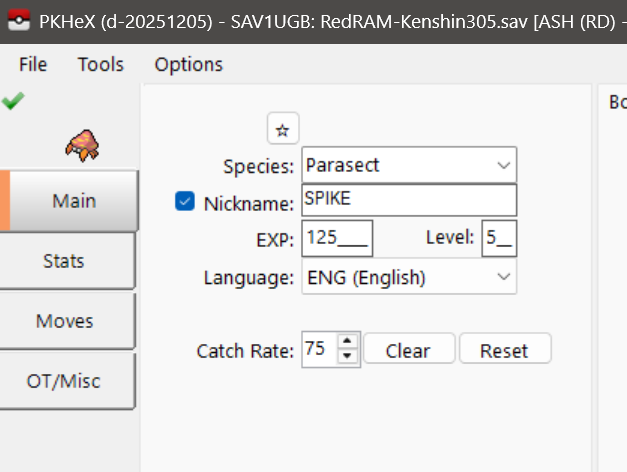Go to the OT/Misc tab
The image size is (627, 472).
coord(64,381)
